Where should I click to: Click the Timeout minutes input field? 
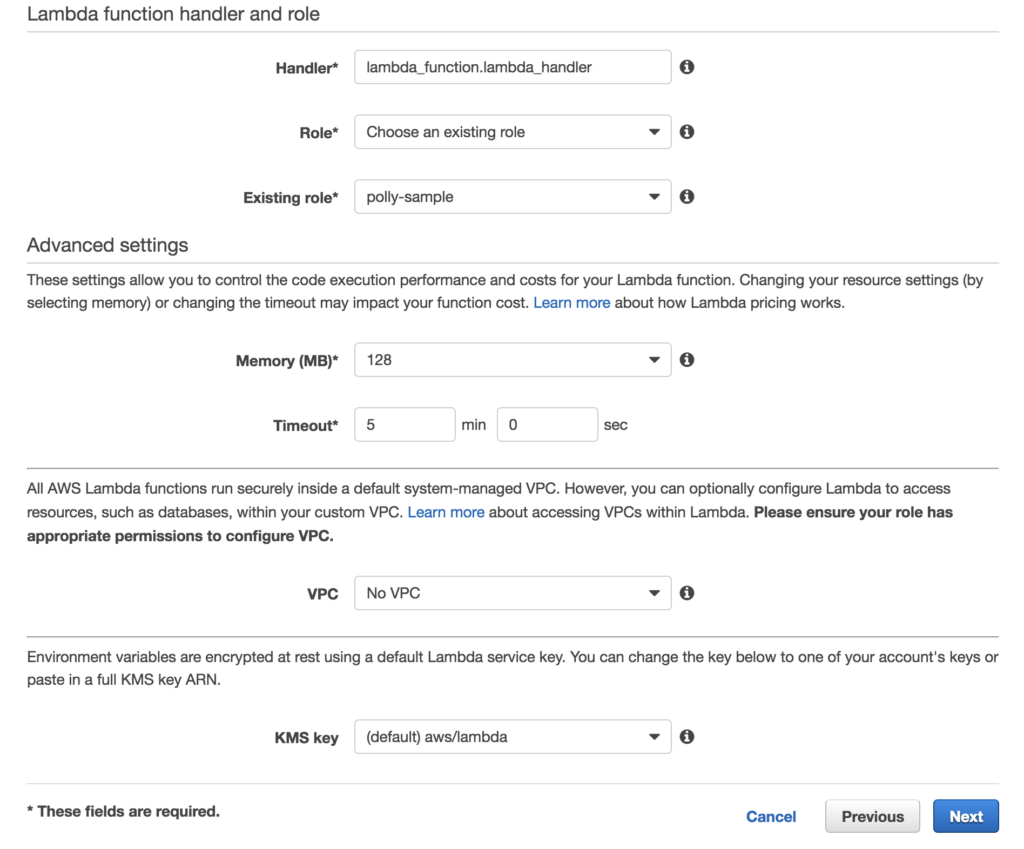coord(405,424)
